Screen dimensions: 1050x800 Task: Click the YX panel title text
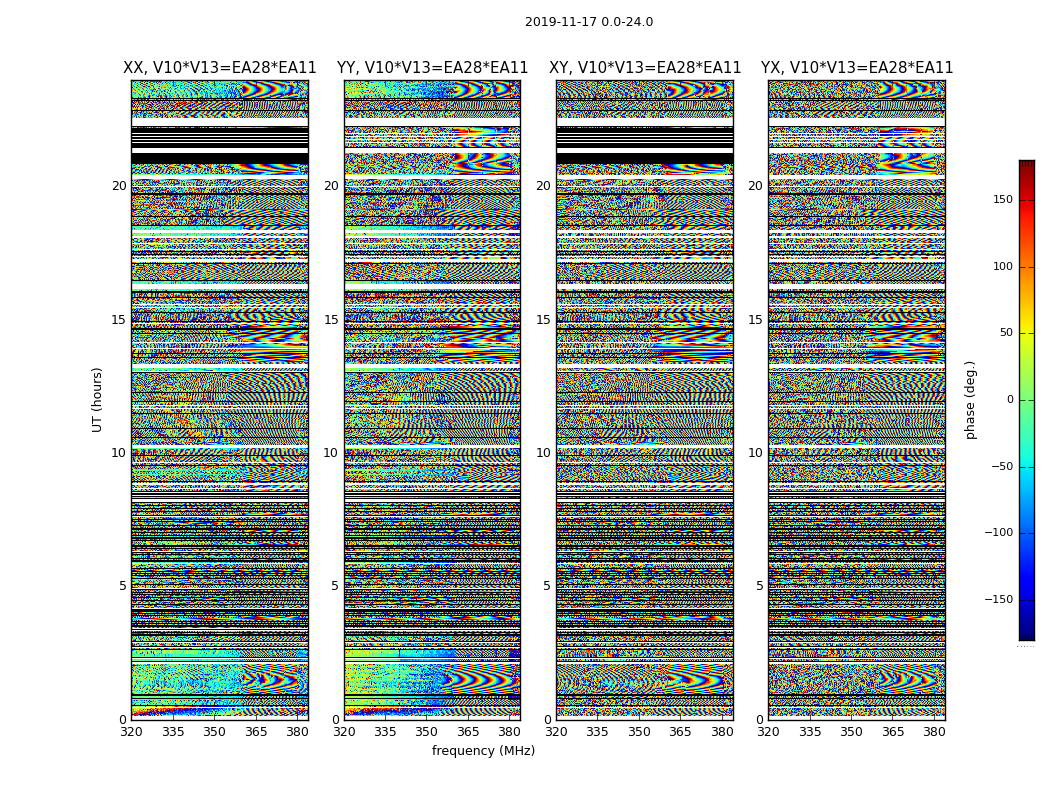[x=857, y=68]
